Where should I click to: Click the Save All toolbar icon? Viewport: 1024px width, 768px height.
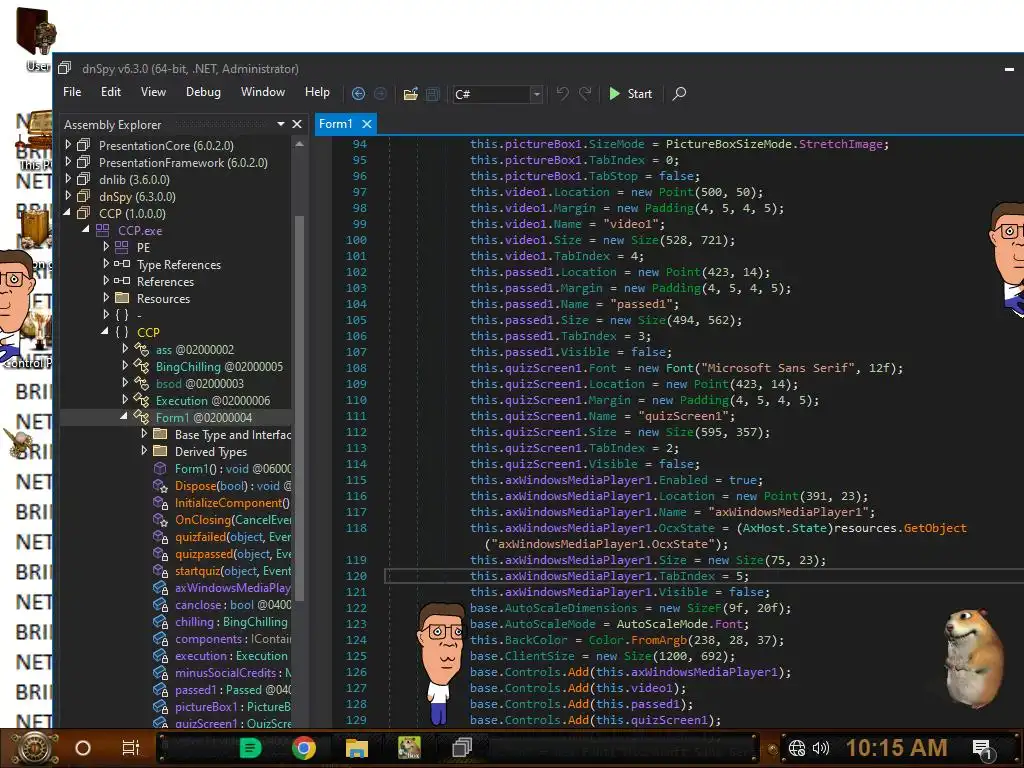[432, 93]
